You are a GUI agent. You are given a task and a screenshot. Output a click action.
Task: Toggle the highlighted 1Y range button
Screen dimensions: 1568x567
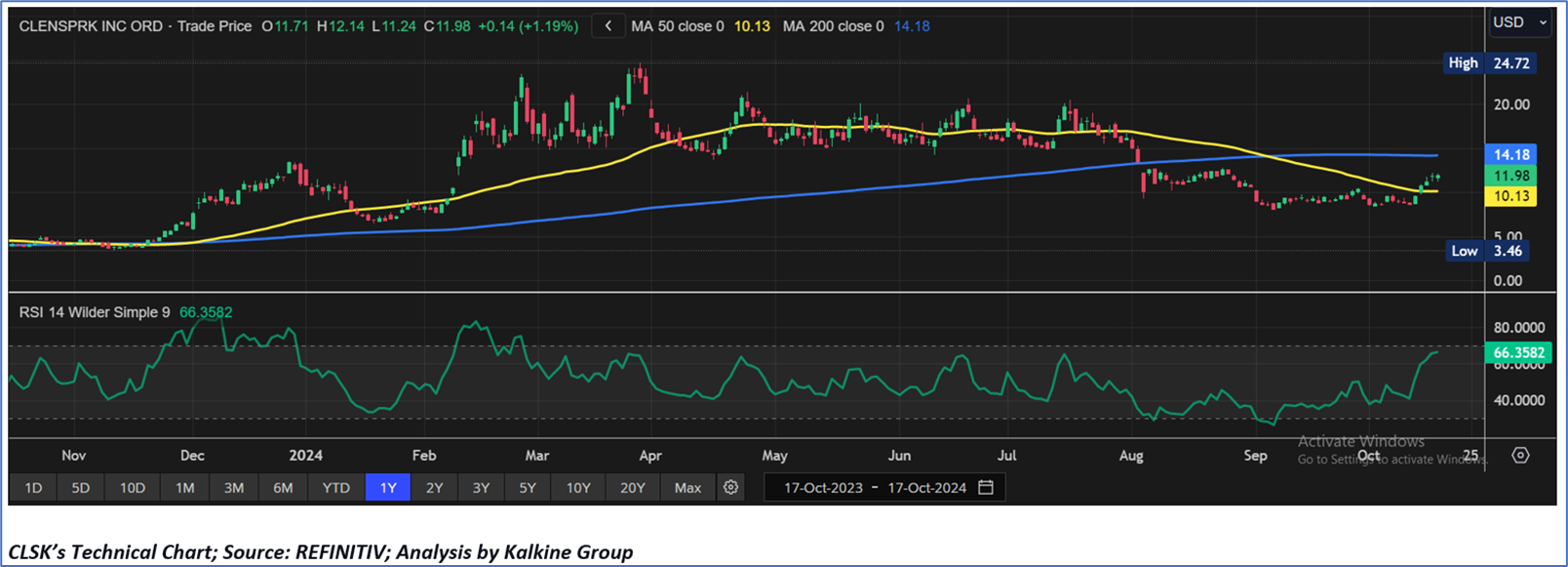click(x=387, y=487)
